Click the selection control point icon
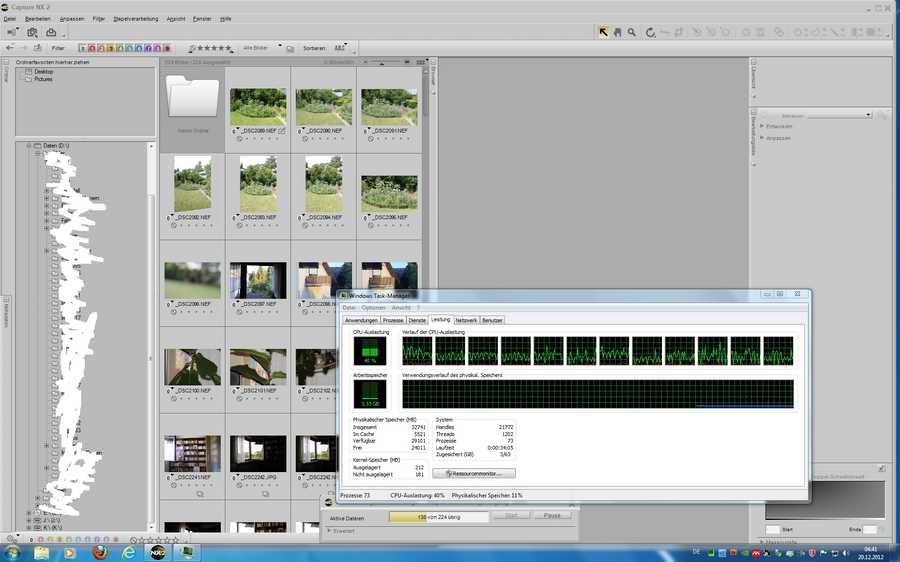The width and height of the screenshot is (900, 562). (798, 32)
